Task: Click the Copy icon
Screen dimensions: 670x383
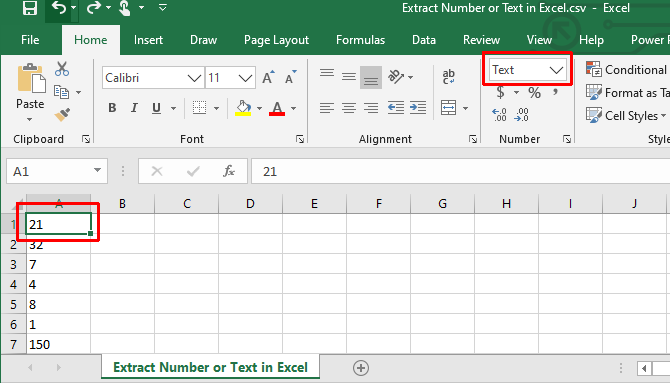Action: [62, 92]
